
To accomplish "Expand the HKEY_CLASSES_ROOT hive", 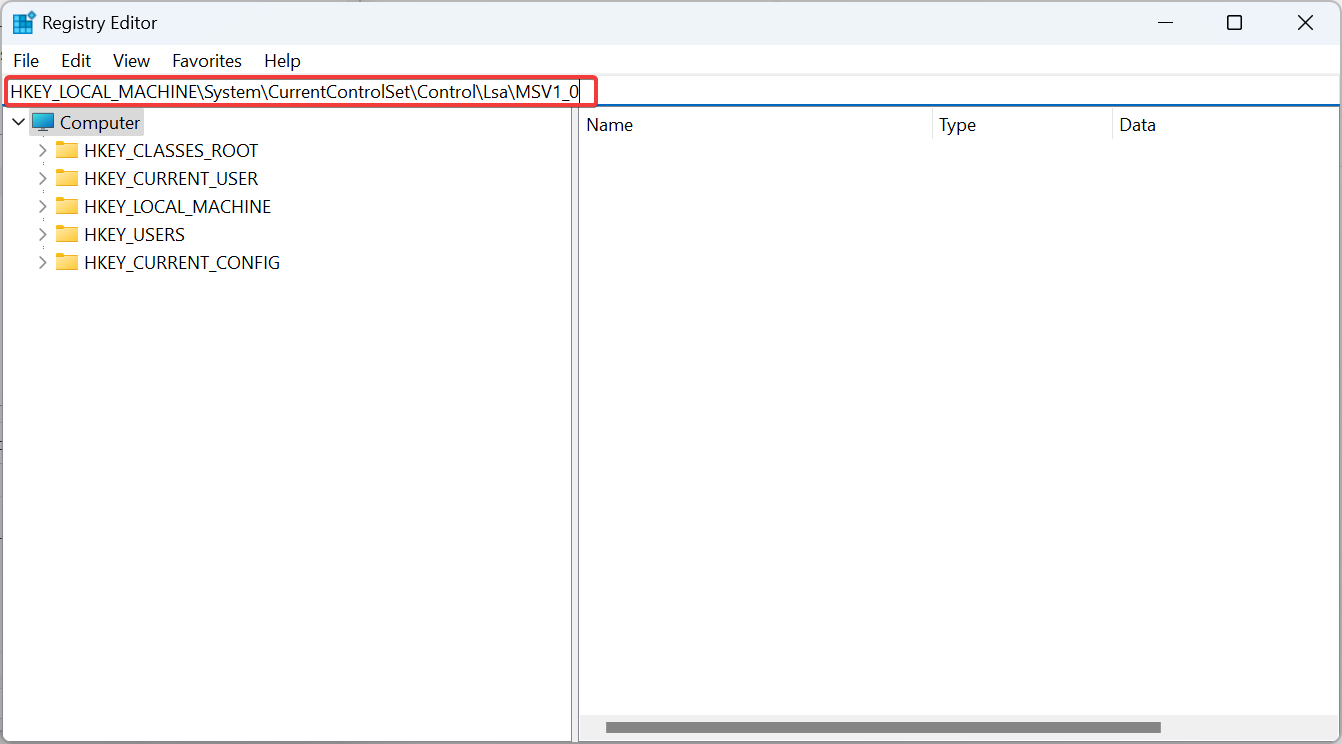I will [x=42, y=151].
